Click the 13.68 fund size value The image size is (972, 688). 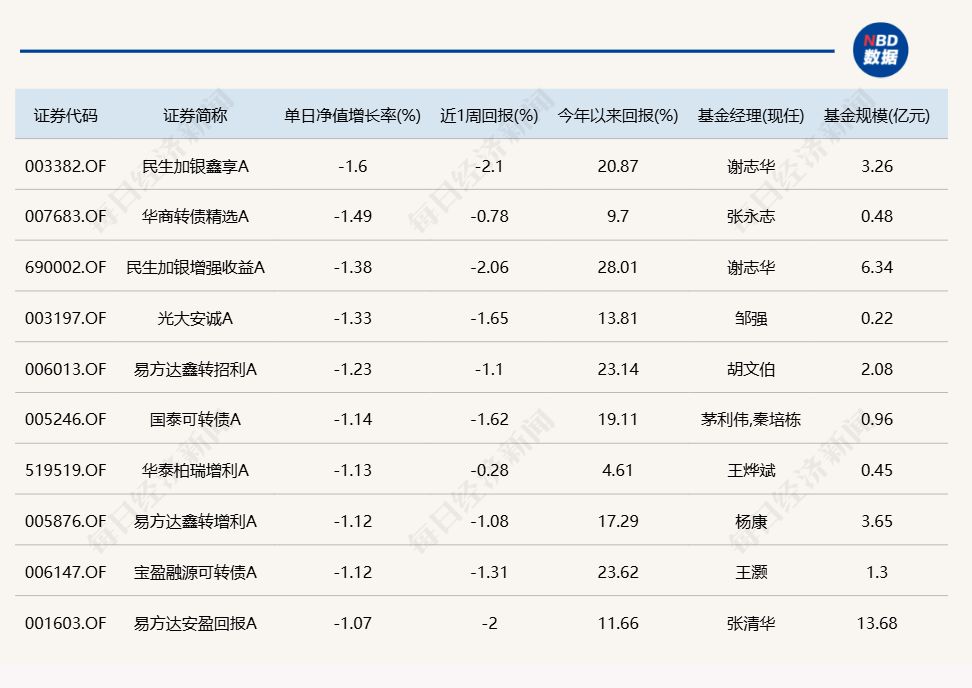876,623
